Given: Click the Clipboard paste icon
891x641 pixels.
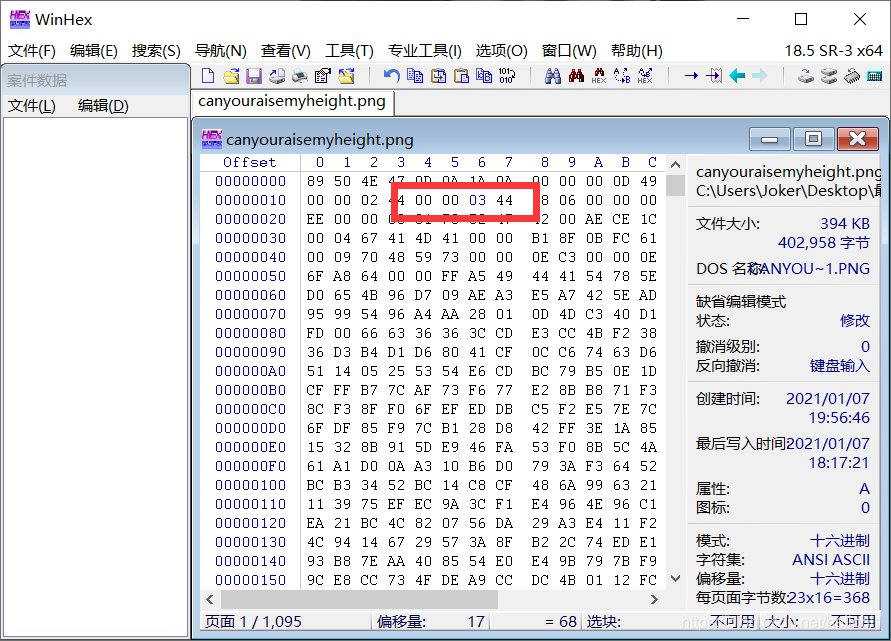Looking at the screenshot, I should (x=461, y=76).
